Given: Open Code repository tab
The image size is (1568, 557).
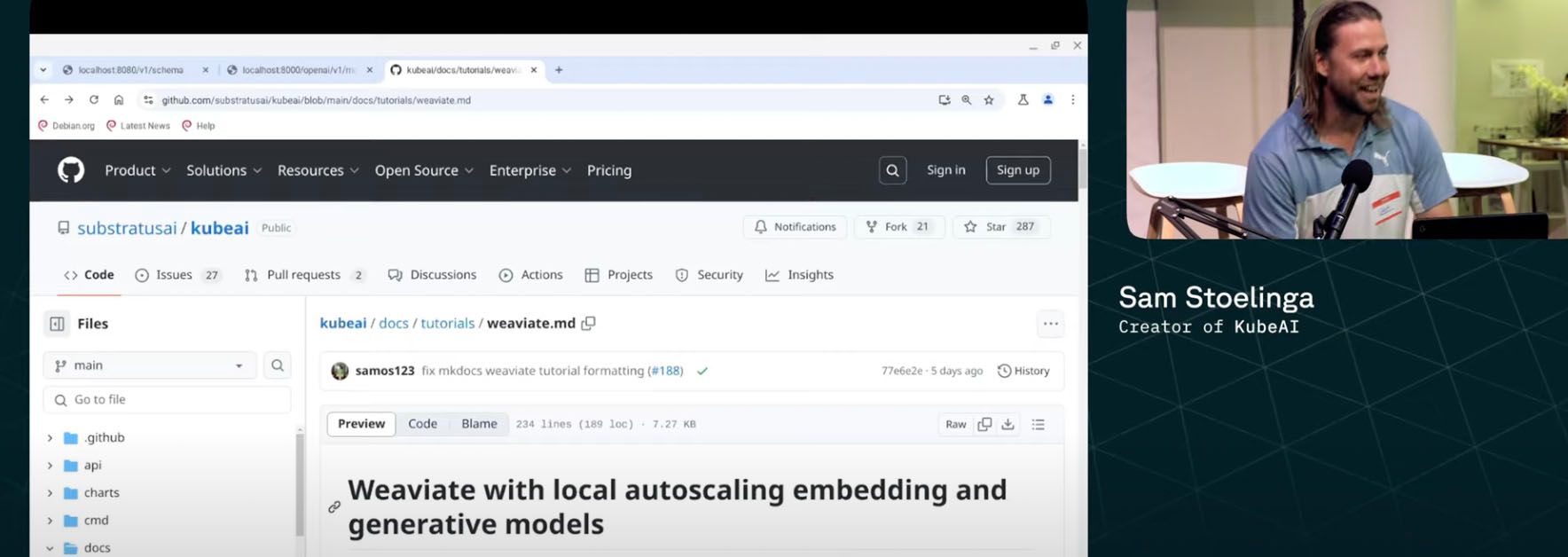Looking at the screenshot, I should [x=89, y=275].
